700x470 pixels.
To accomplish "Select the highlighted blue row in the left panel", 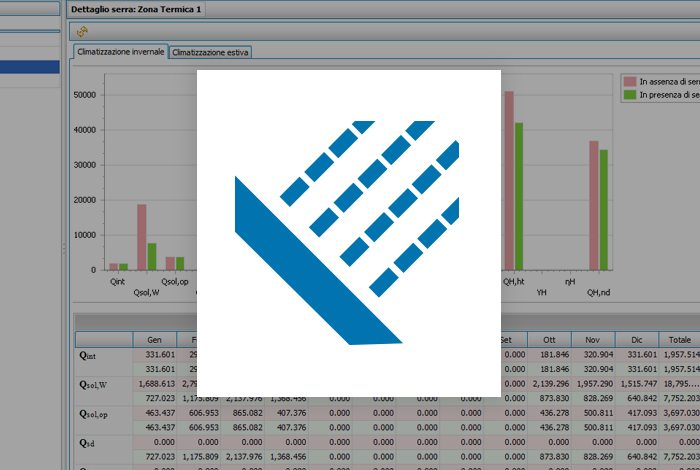I will click(x=29, y=67).
